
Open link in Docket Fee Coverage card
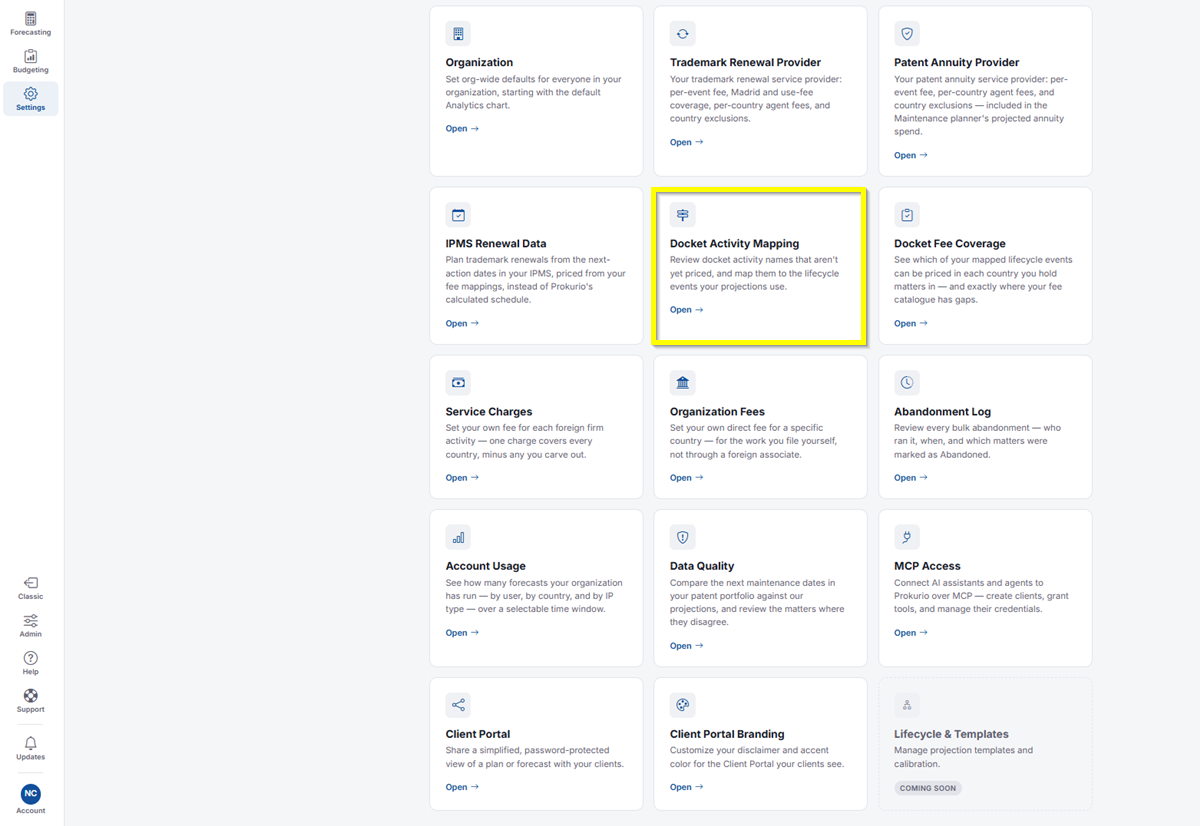click(911, 323)
